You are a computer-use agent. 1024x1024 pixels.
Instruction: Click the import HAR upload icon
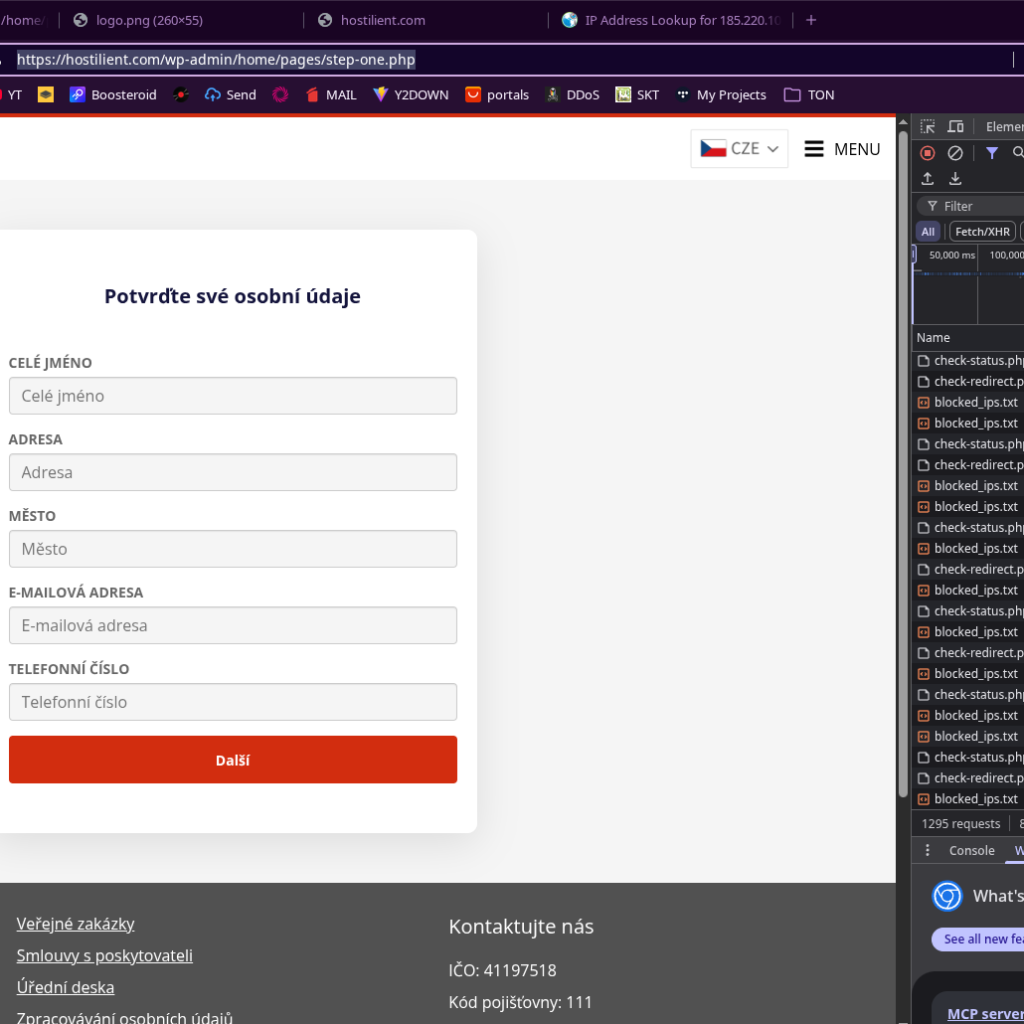click(927, 179)
